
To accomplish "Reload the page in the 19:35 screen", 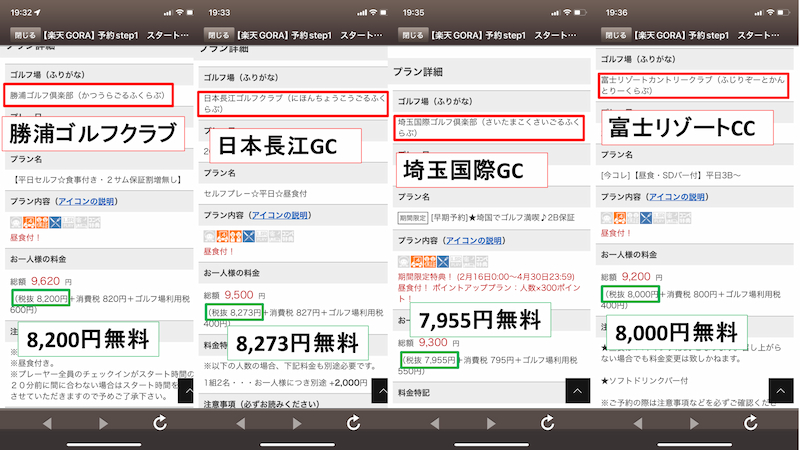I will (547, 422).
